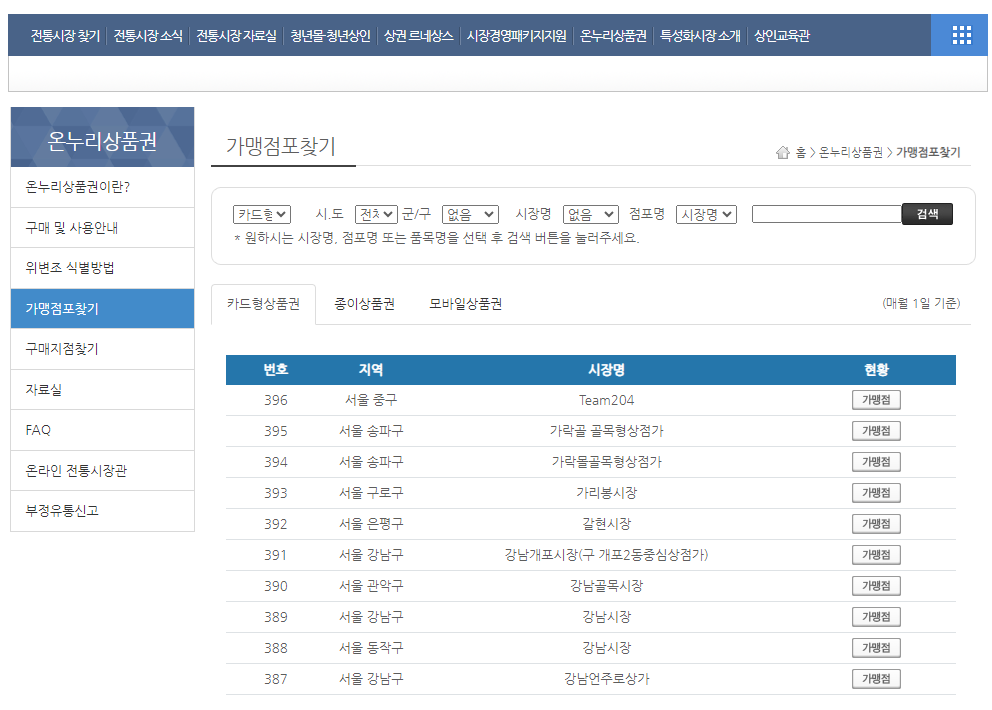Click market name 강남언주로상가
The height and width of the screenshot is (710, 992).
(x=606, y=679)
